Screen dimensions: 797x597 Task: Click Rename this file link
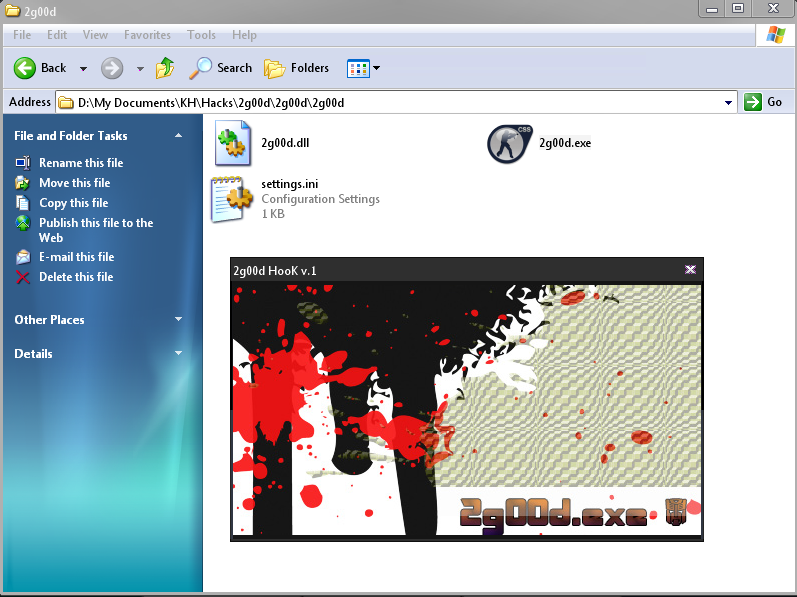(81, 163)
